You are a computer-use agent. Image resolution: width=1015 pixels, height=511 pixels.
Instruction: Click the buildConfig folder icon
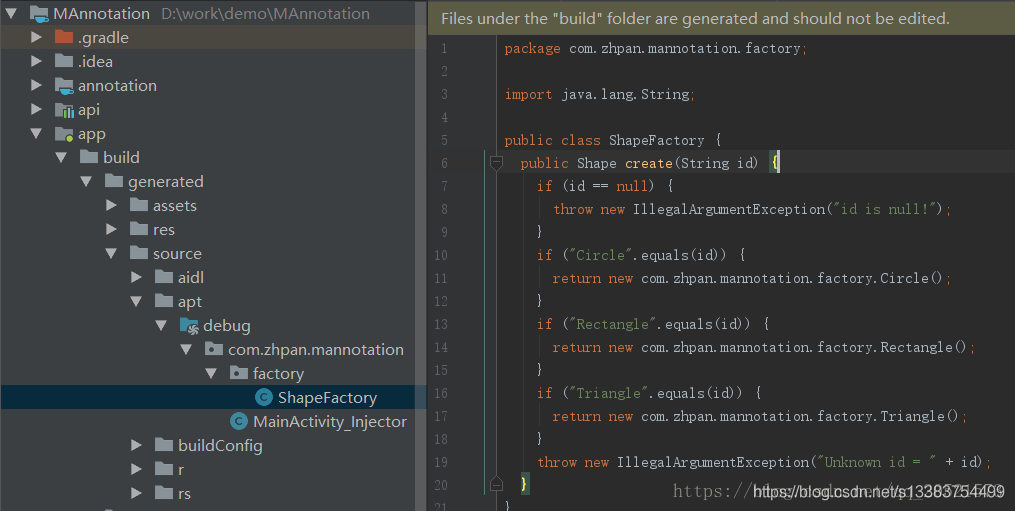coord(164,445)
